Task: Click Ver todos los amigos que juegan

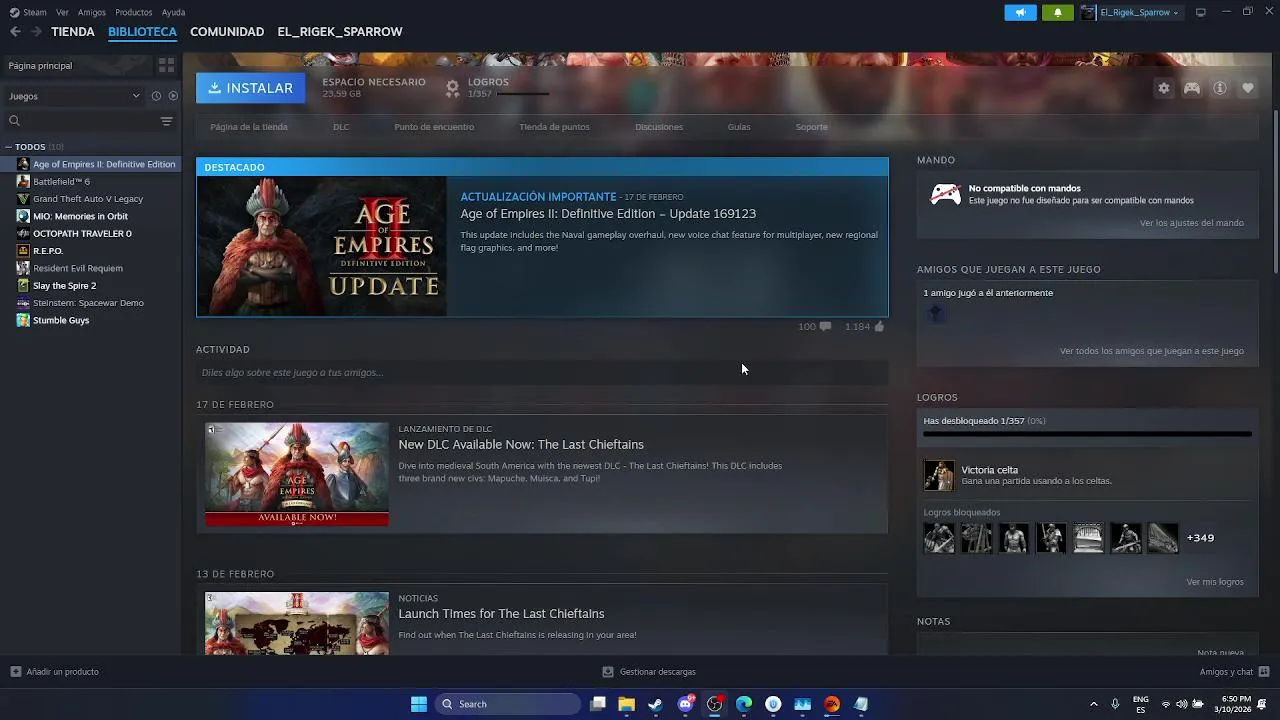Action: click(x=1152, y=351)
